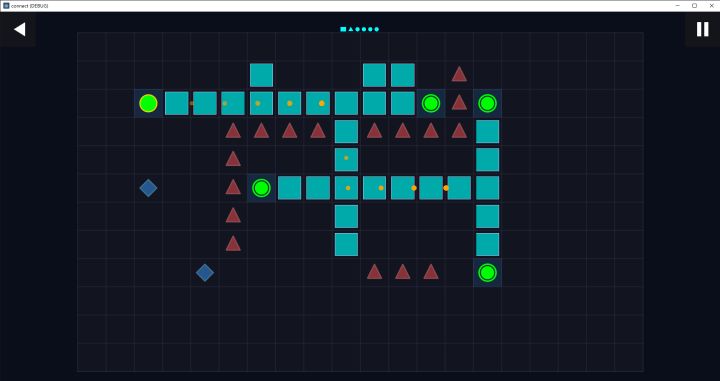Close the connect window
The width and height of the screenshot is (720, 381).
pos(711,6)
